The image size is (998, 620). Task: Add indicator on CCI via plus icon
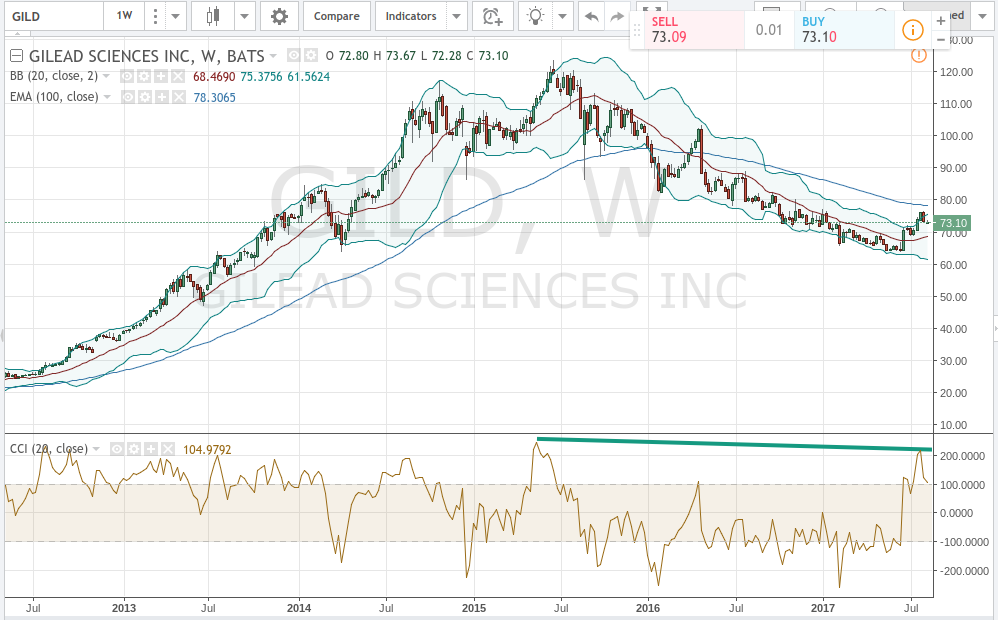151,449
